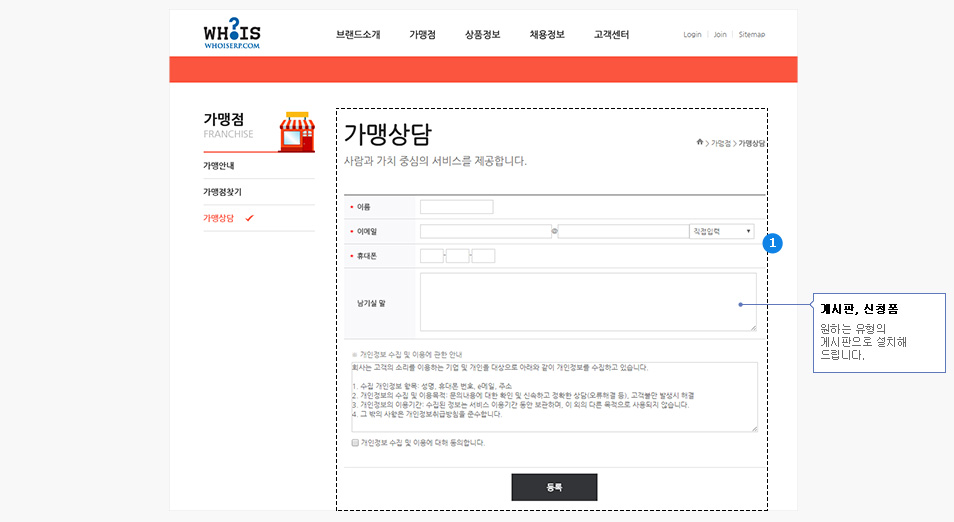Click the 남기실 말 message text area
Screen dimensions: 954x522
(587, 301)
